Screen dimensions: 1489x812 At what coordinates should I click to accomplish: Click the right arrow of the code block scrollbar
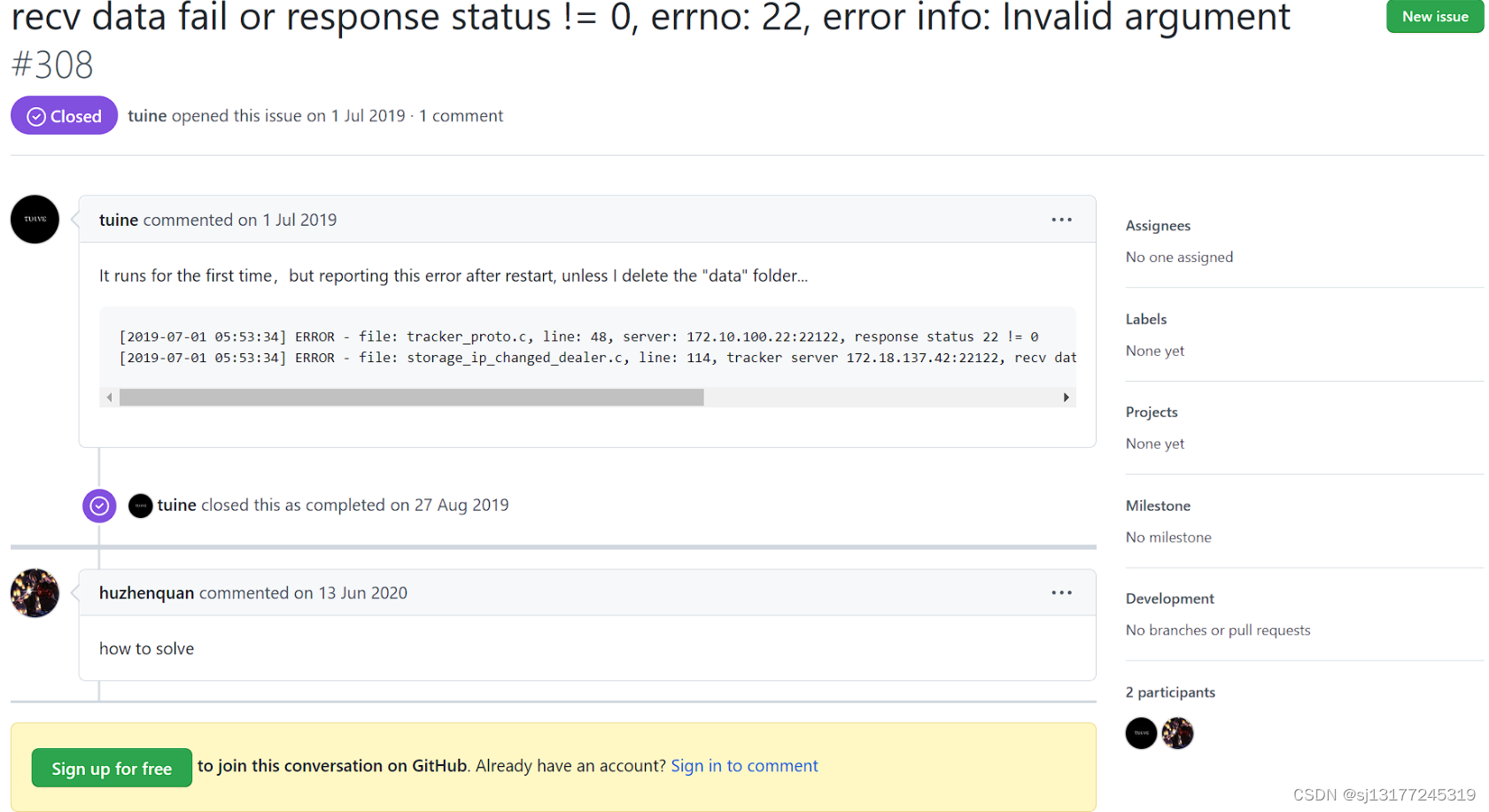(1066, 398)
